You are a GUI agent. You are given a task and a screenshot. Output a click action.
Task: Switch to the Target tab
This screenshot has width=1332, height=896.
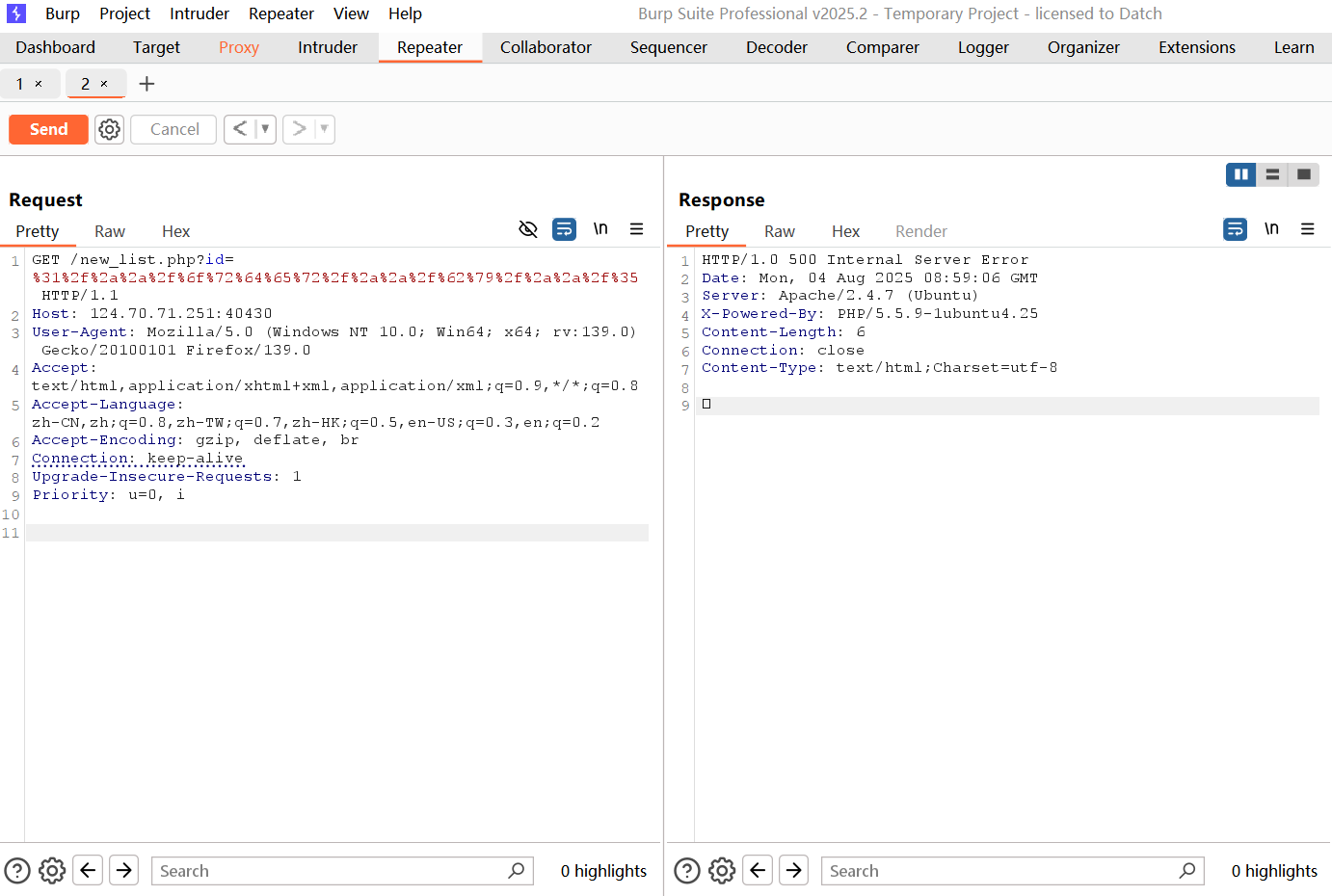[156, 47]
